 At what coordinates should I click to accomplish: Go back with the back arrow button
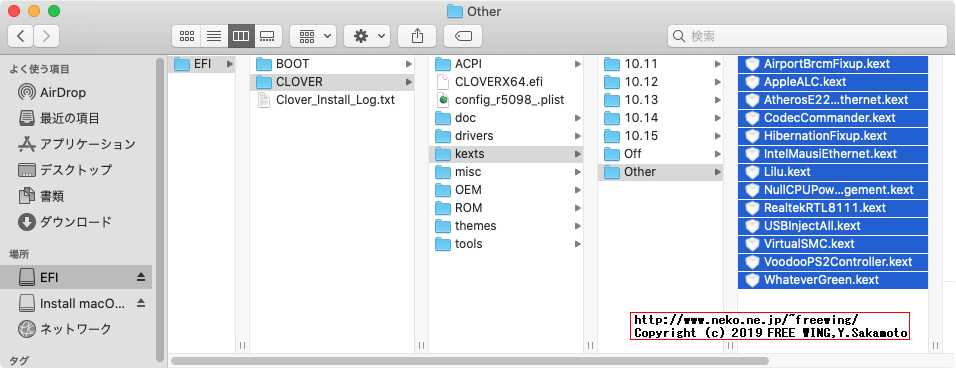(x=21, y=36)
